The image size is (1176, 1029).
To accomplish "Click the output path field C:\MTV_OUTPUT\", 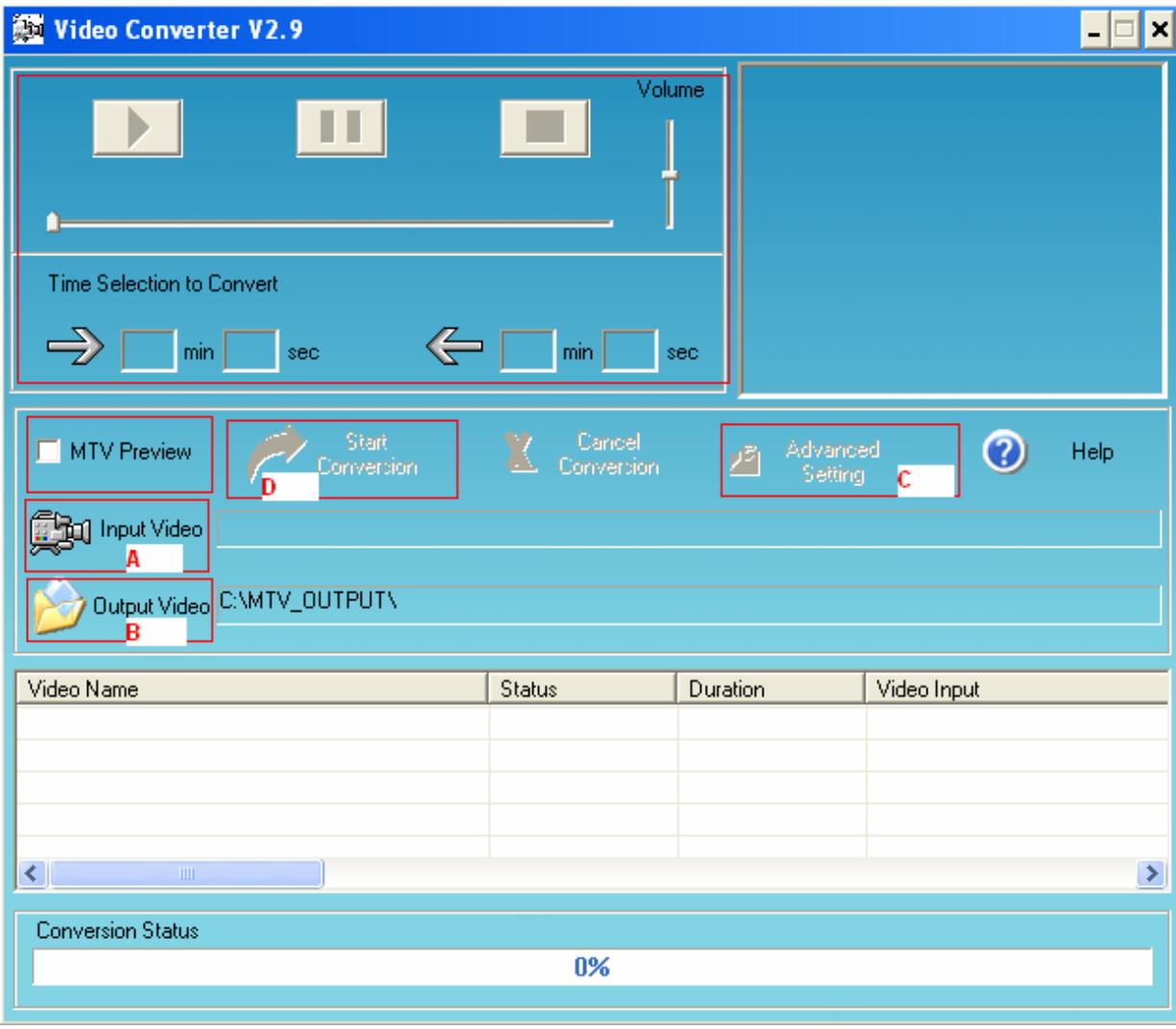I will point(689,605).
